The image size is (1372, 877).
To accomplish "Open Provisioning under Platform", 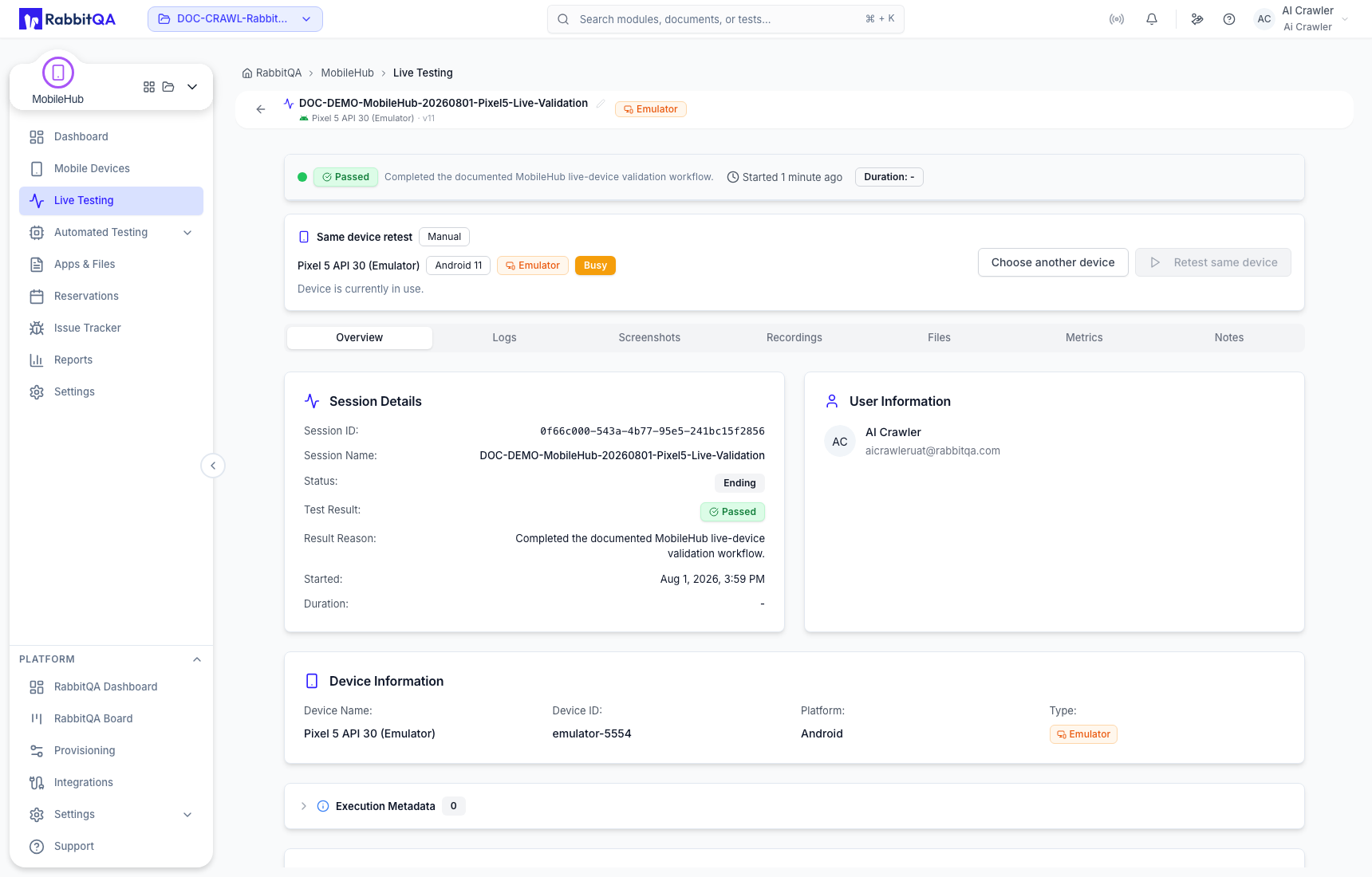I will pyautogui.click(x=111, y=751).
